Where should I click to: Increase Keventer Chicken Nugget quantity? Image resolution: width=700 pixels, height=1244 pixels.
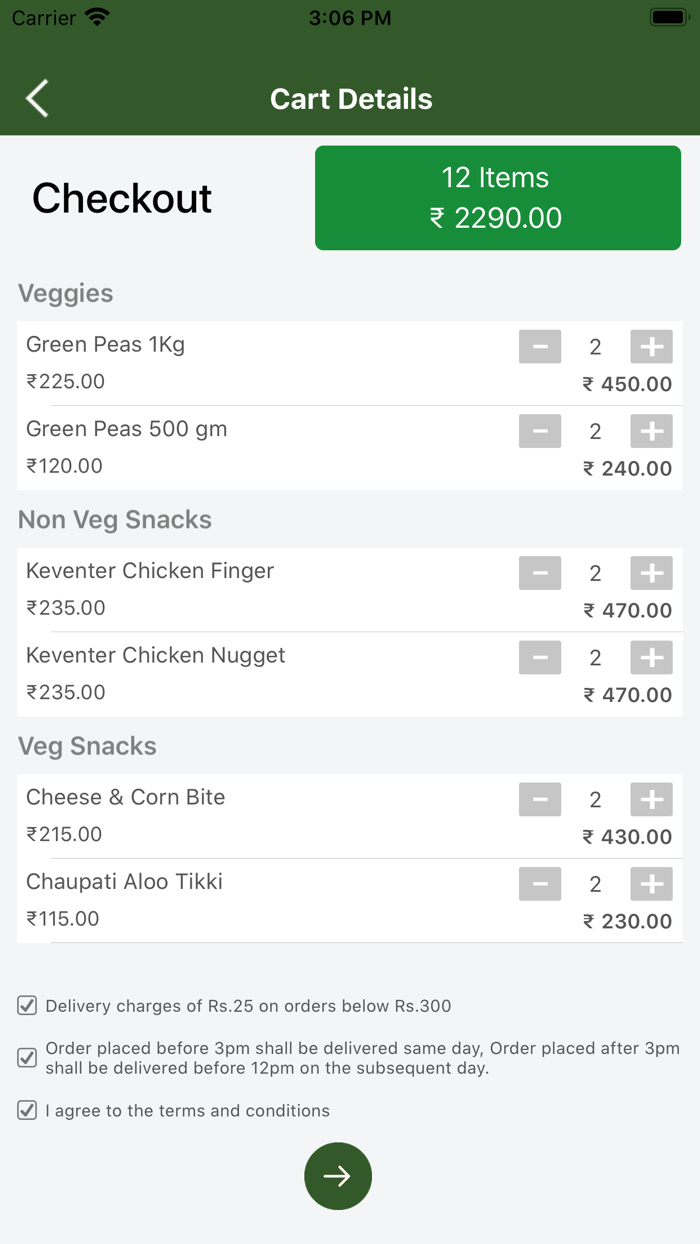pos(651,657)
